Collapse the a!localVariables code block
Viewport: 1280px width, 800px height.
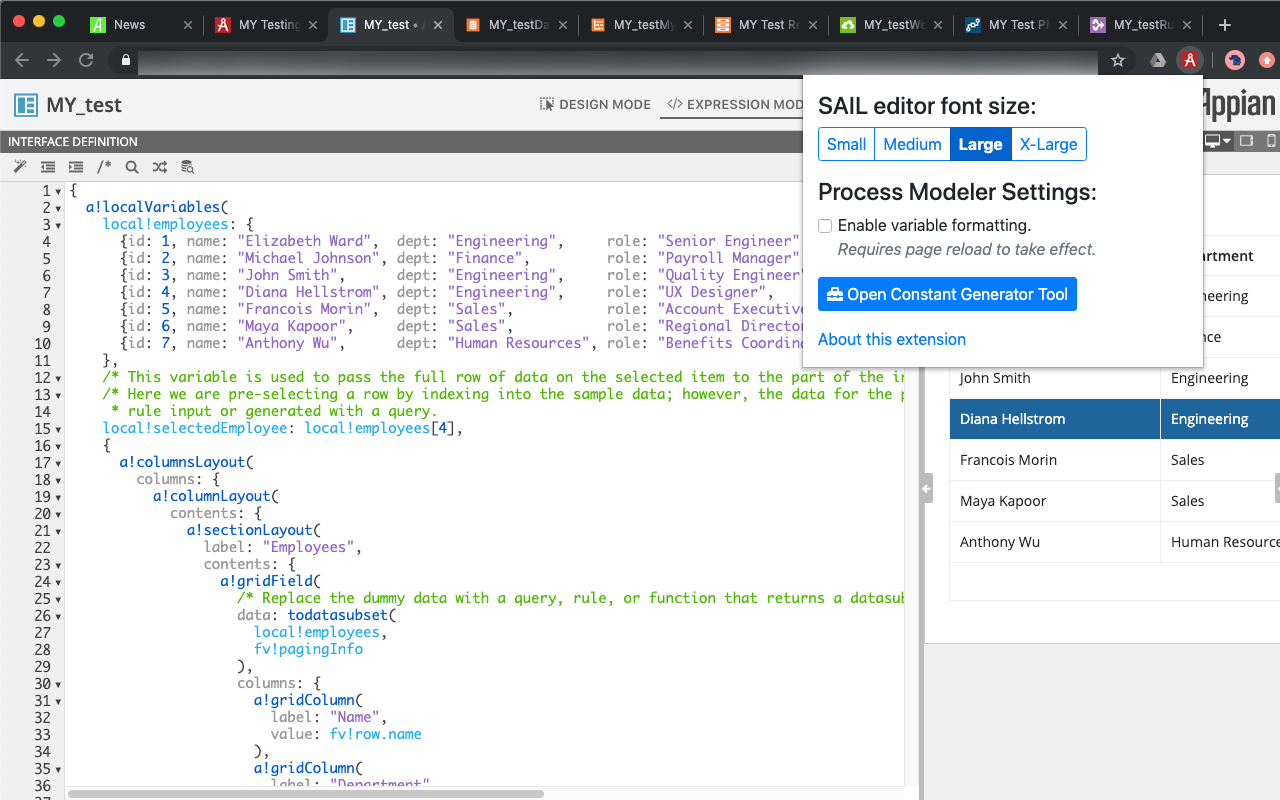[57, 207]
